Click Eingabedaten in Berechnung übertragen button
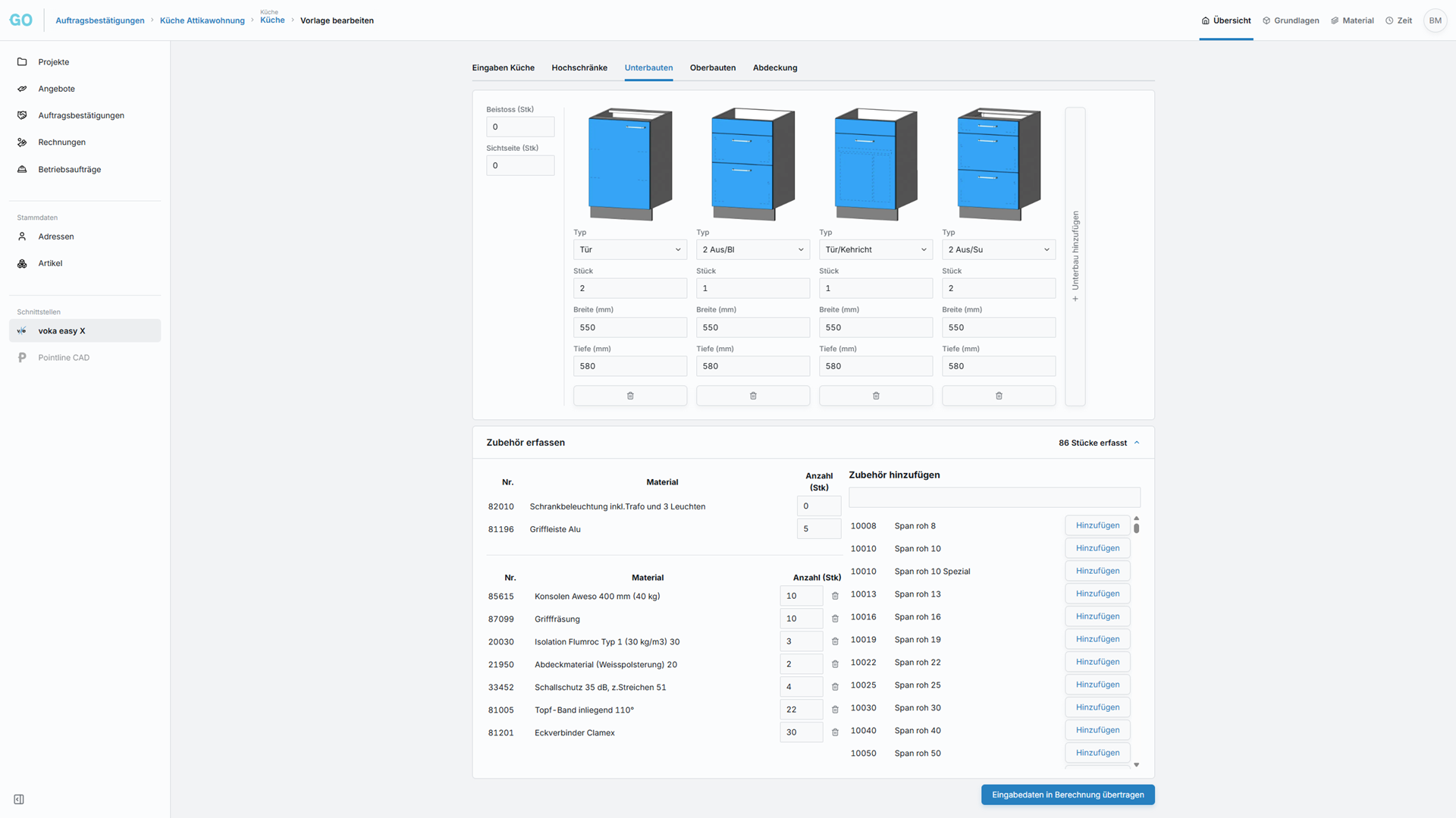Viewport: 1456px width, 818px height. [x=1067, y=794]
